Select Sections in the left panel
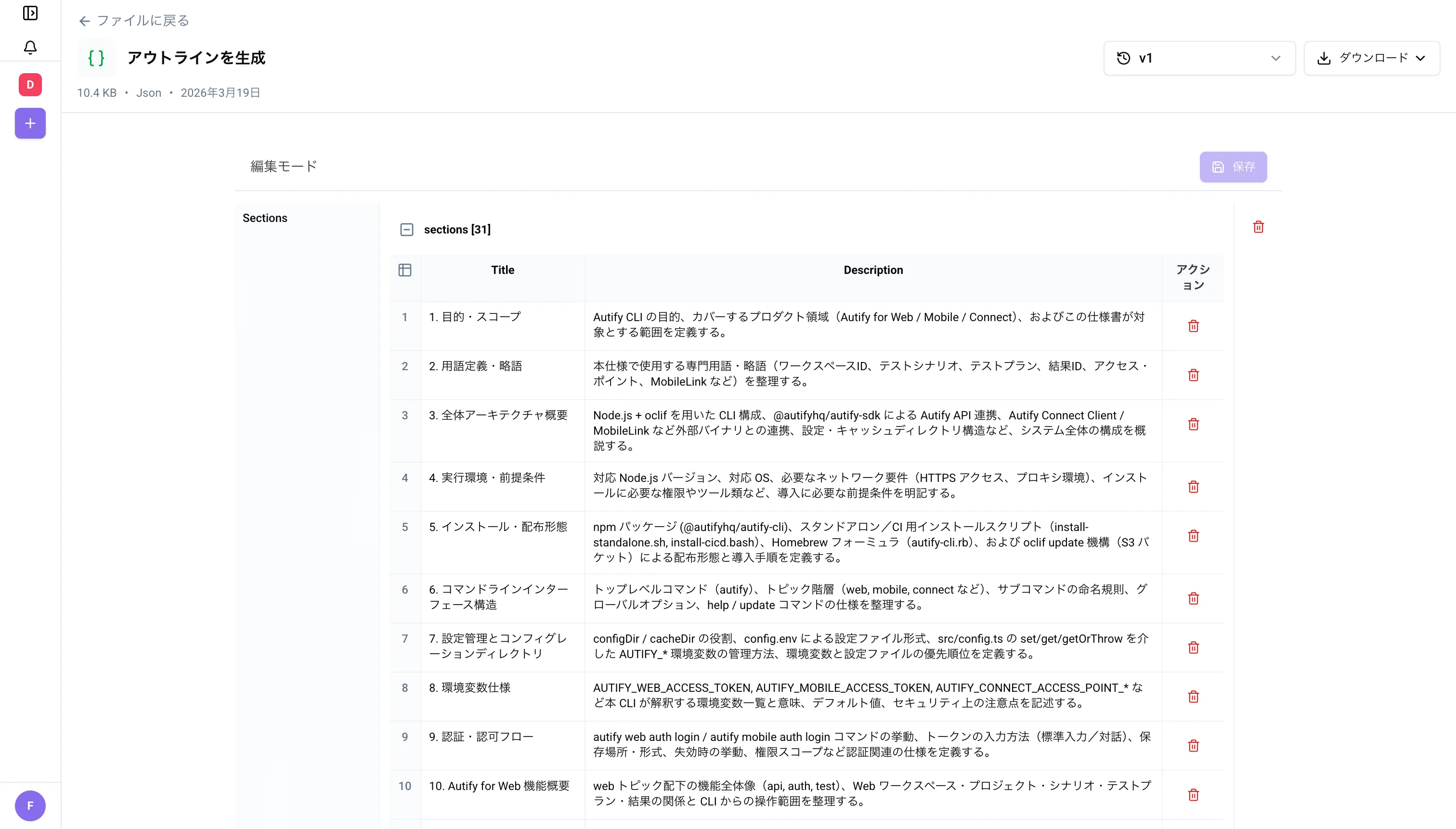This screenshot has width=1456, height=829. [x=265, y=218]
